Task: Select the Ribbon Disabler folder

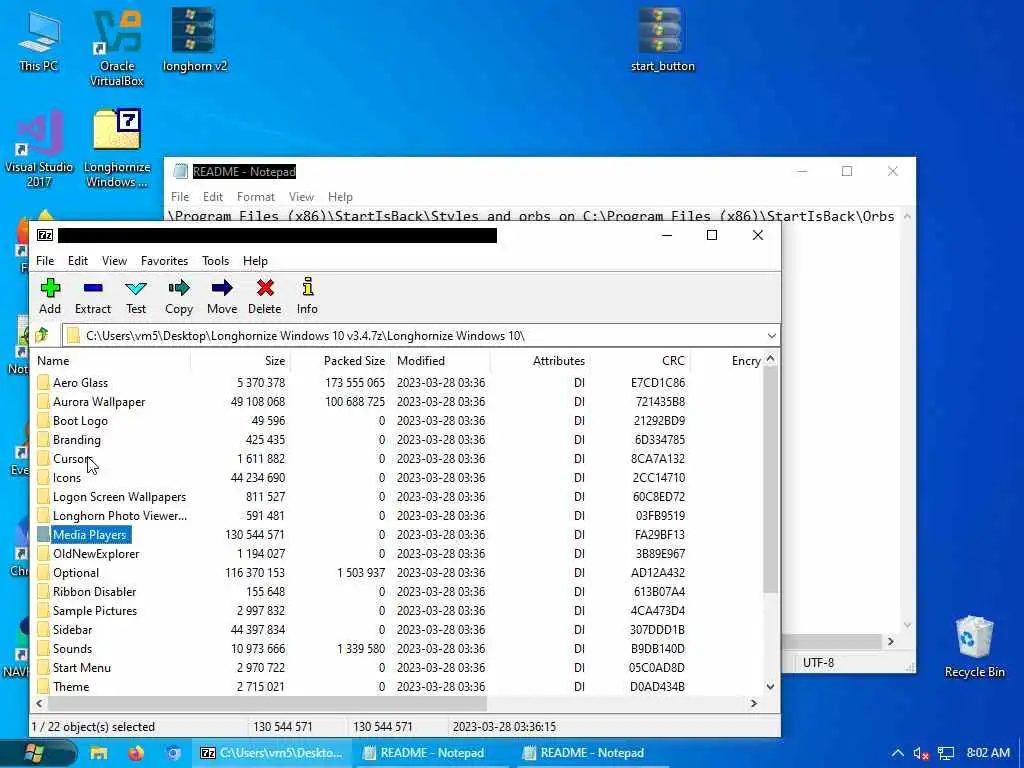Action: point(95,591)
